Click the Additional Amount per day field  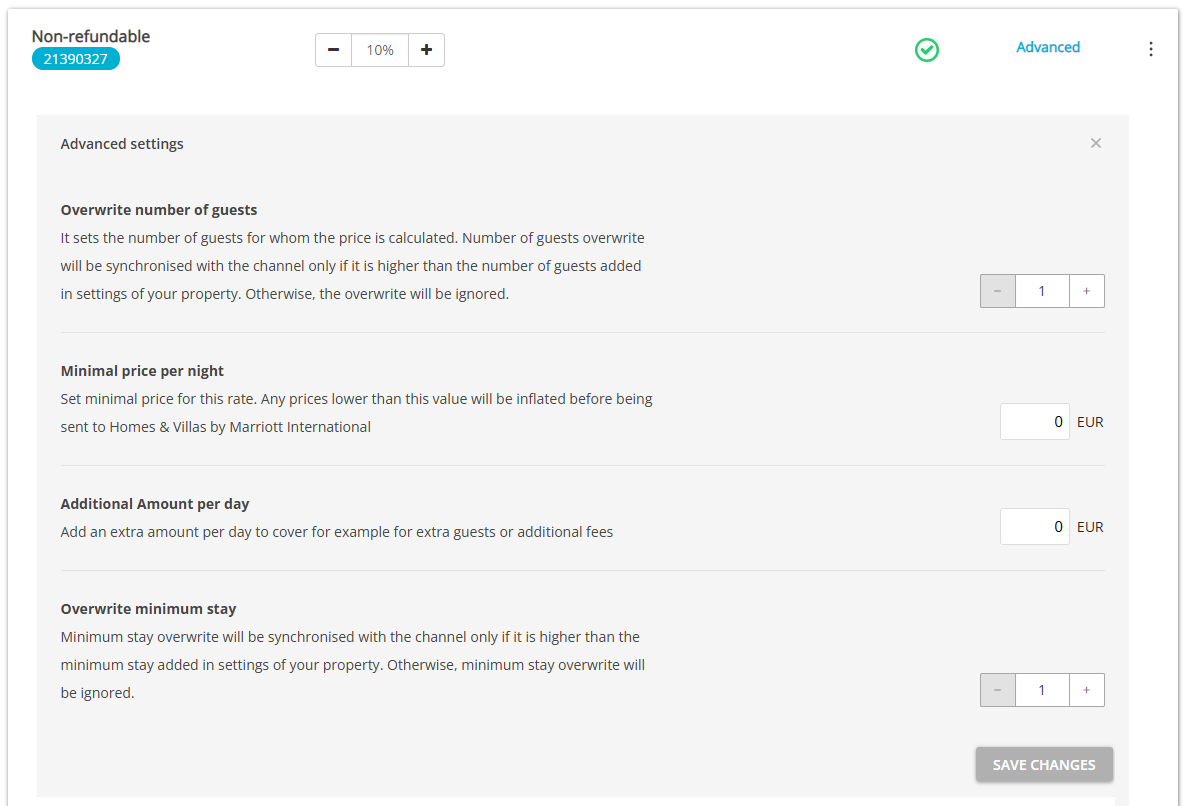[x=1035, y=527]
